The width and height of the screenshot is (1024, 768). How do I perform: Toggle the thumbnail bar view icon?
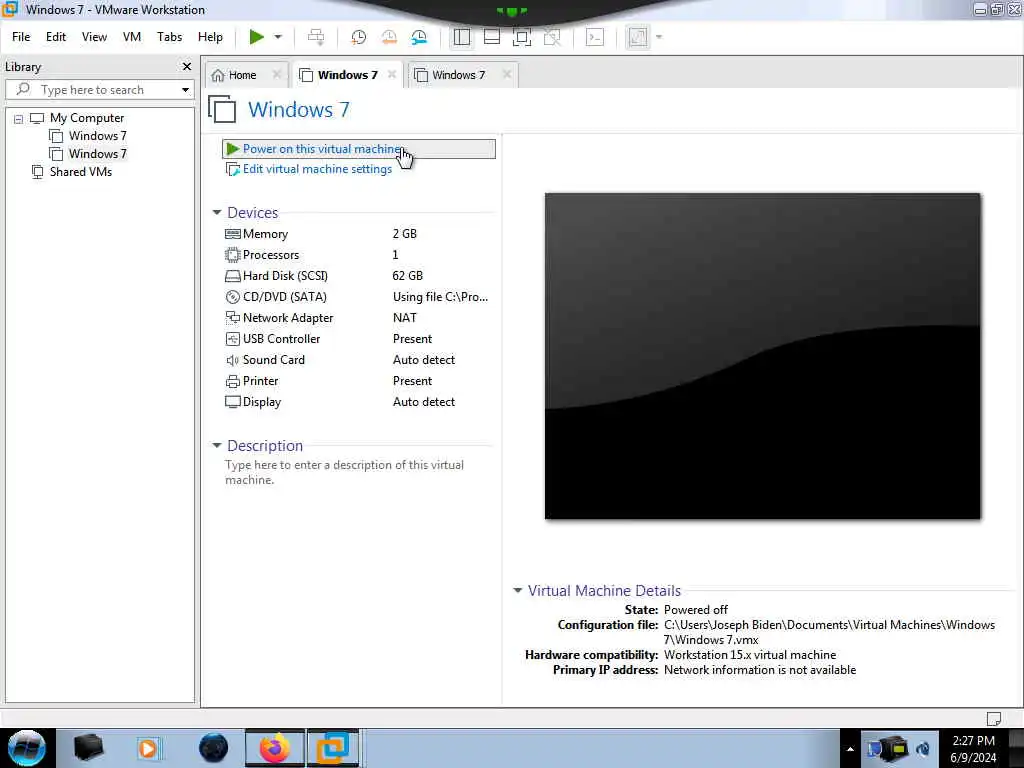(x=492, y=37)
